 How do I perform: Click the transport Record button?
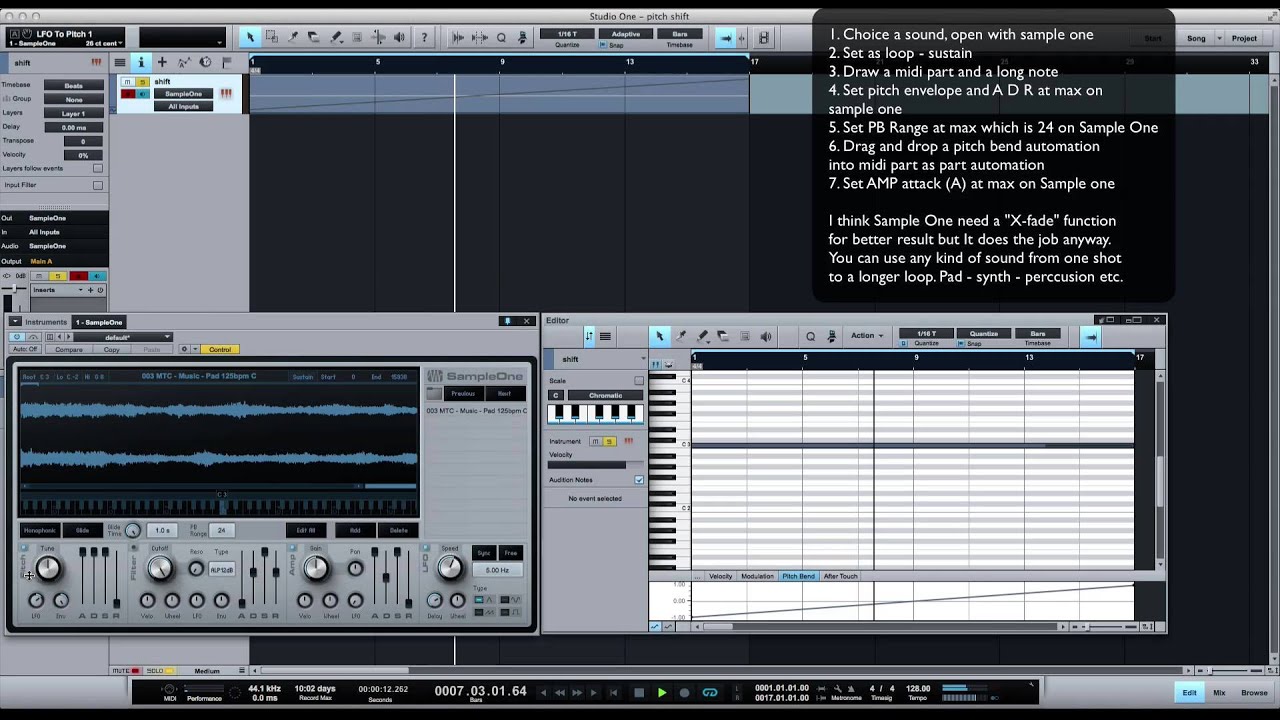[684, 692]
